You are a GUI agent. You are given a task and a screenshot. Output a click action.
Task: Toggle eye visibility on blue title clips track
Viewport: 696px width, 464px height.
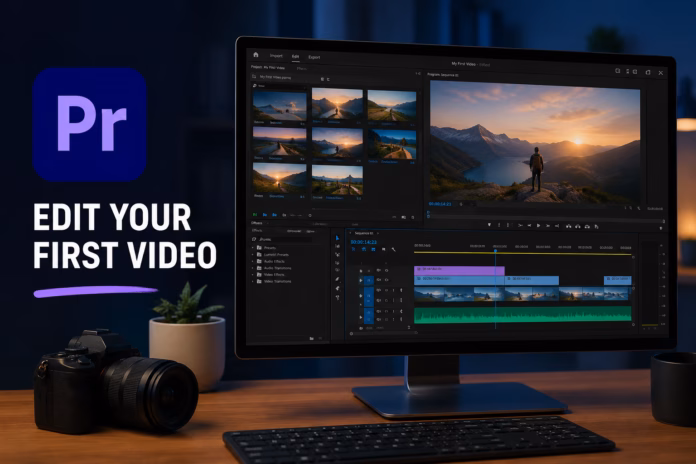coord(387,280)
